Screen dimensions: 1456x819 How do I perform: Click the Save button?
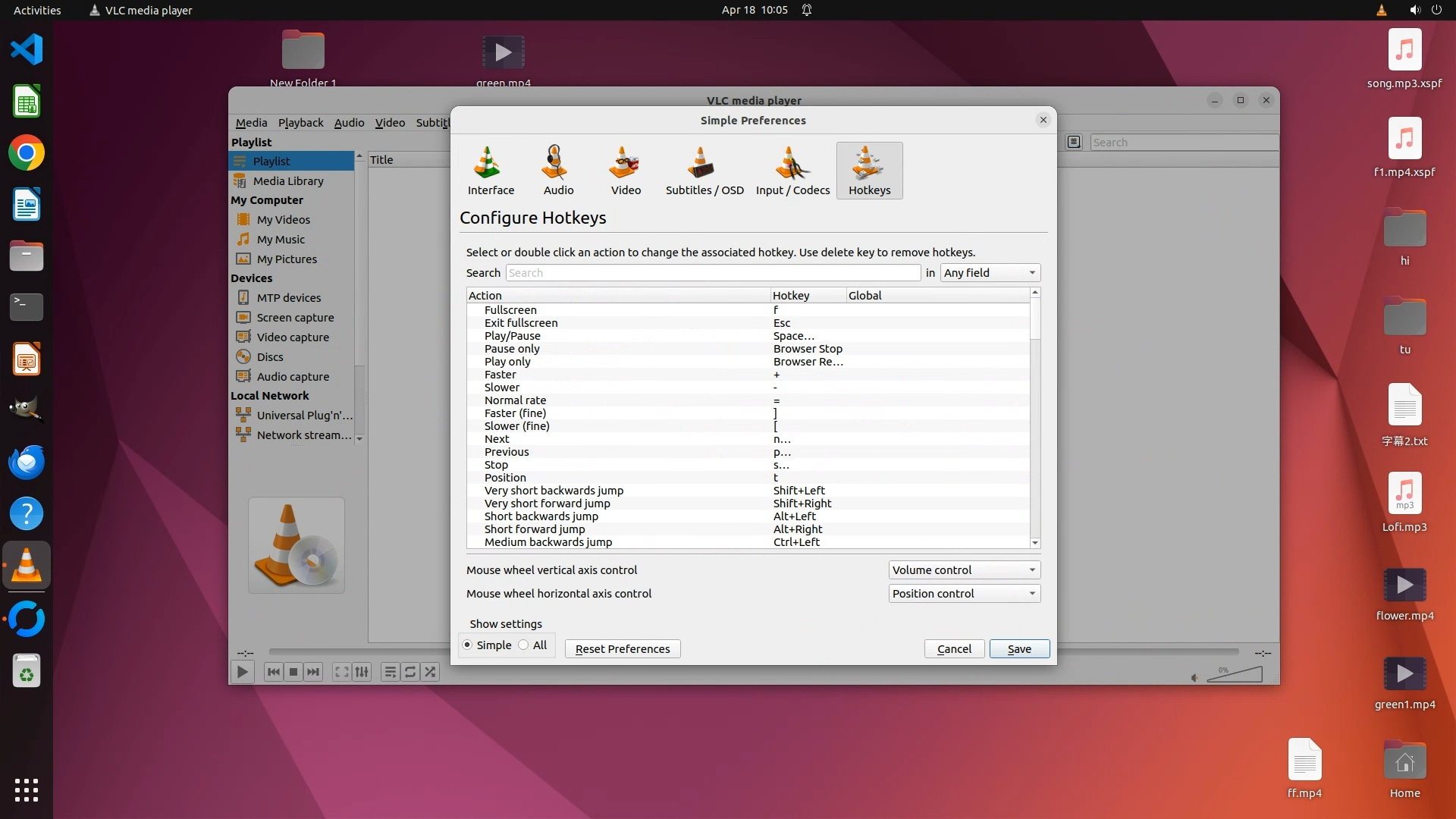[x=1018, y=649]
